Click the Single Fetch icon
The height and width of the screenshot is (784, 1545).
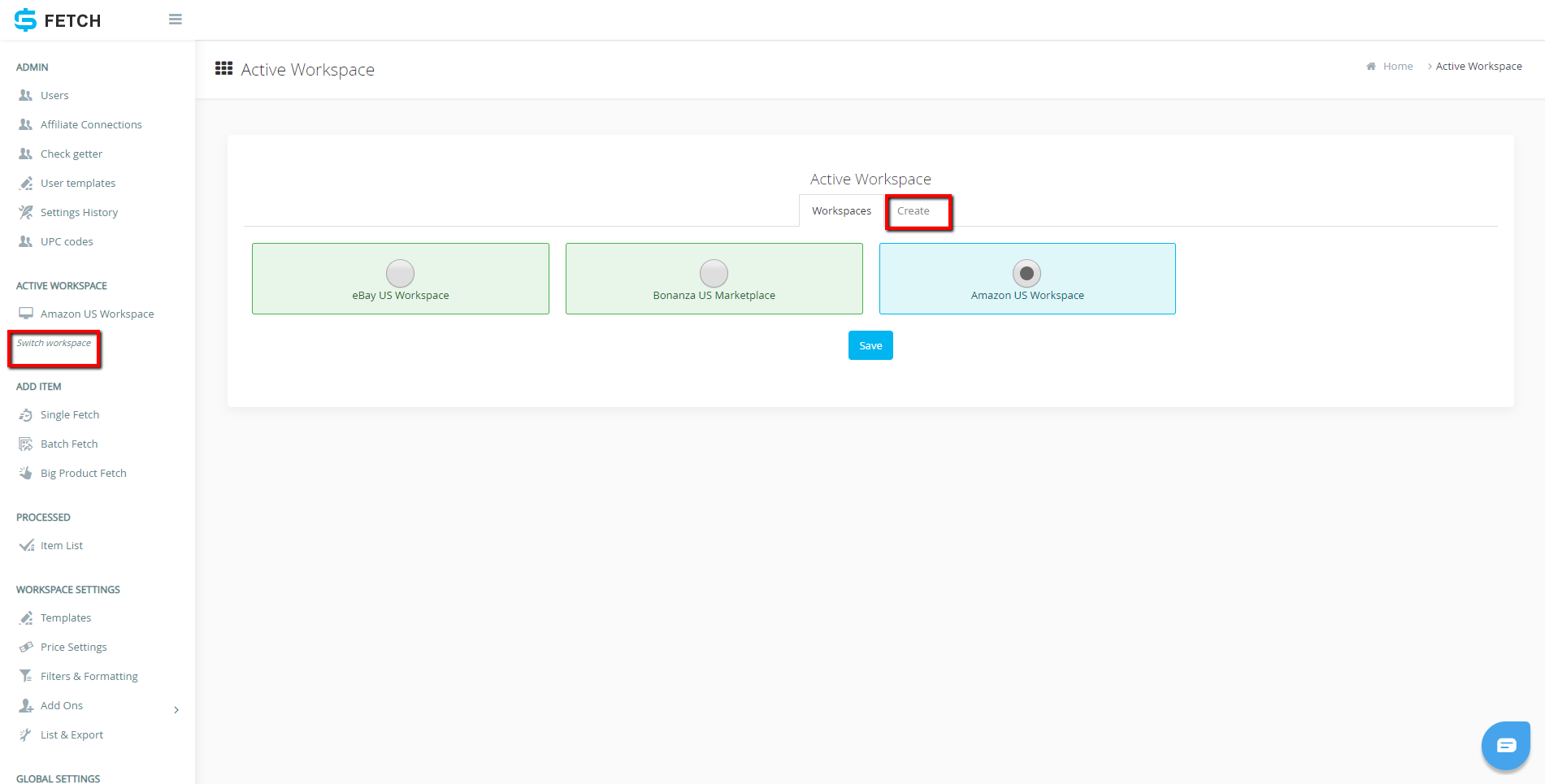[x=26, y=414]
